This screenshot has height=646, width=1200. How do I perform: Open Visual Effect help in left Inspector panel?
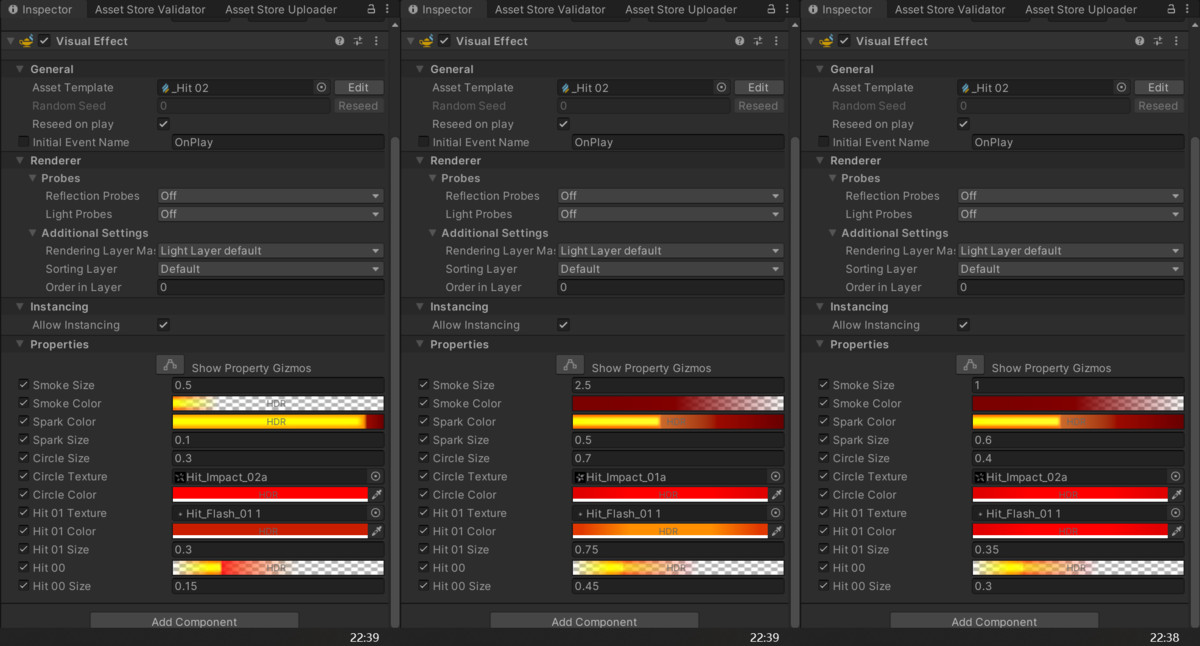340,41
